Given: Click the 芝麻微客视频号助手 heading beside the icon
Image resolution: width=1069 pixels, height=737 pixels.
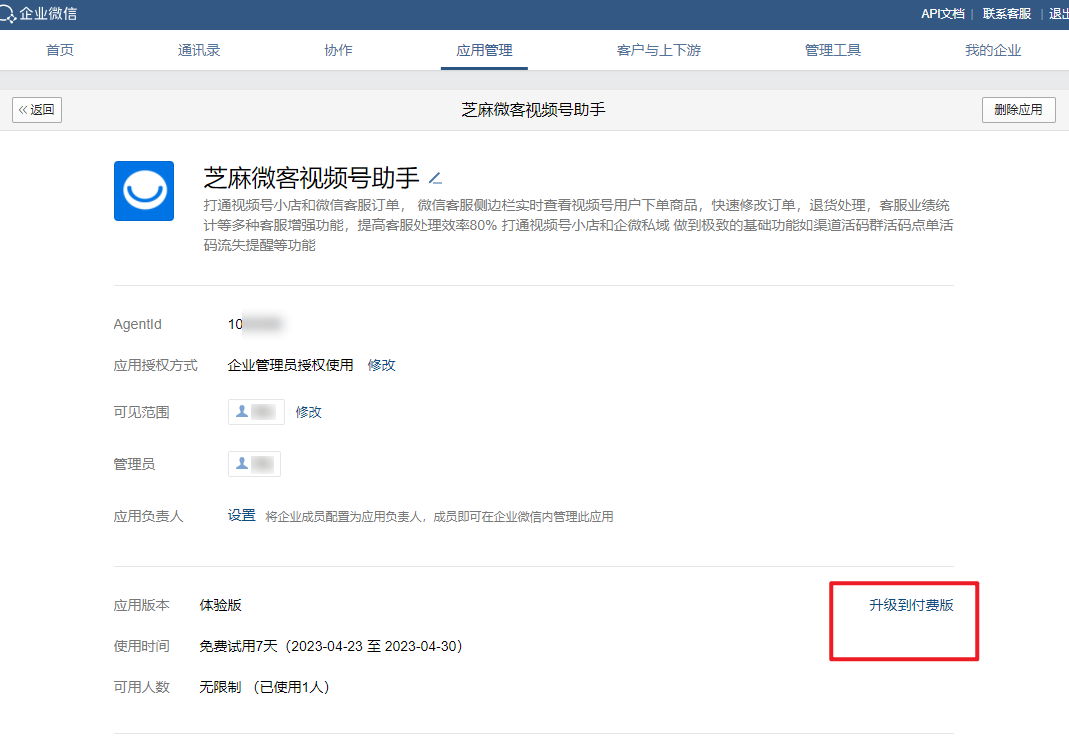Looking at the screenshot, I should tap(311, 178).
